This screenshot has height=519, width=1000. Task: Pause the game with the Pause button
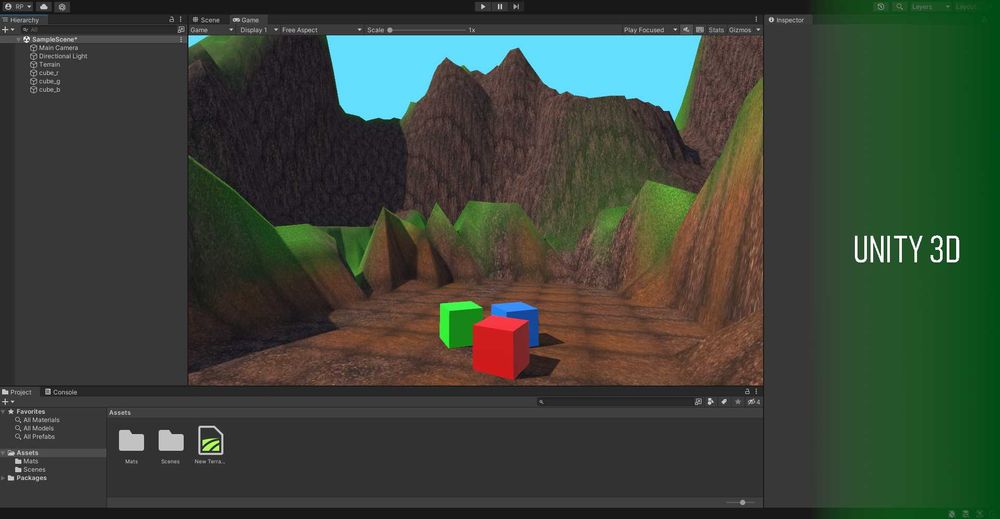[x=500, y=6]
